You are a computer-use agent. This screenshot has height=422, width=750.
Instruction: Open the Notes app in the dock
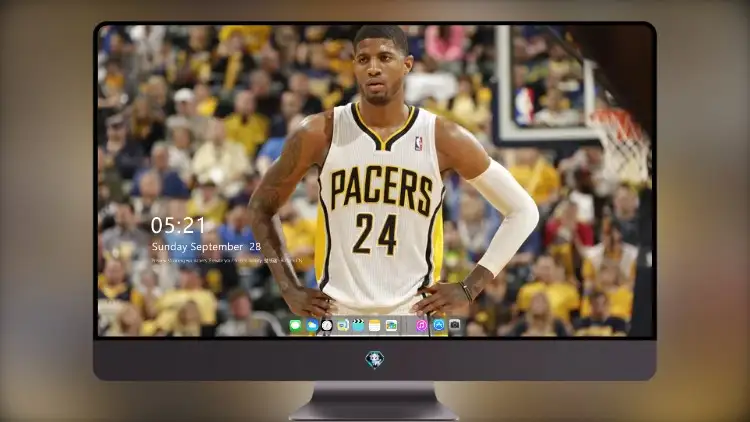click(x=375, y=326)
